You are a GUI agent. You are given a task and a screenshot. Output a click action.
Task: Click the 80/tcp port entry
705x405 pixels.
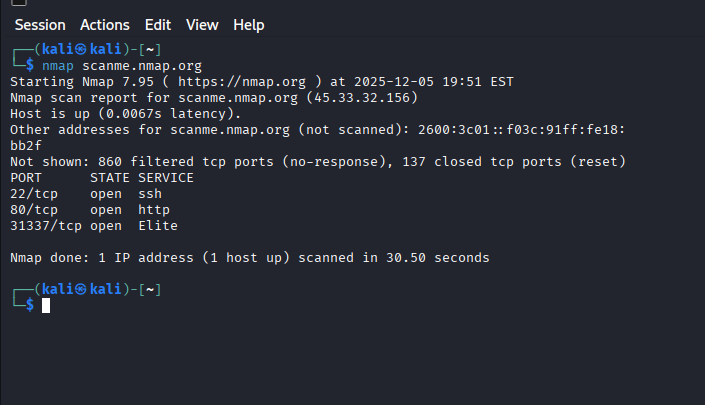[x=33, y=209]
